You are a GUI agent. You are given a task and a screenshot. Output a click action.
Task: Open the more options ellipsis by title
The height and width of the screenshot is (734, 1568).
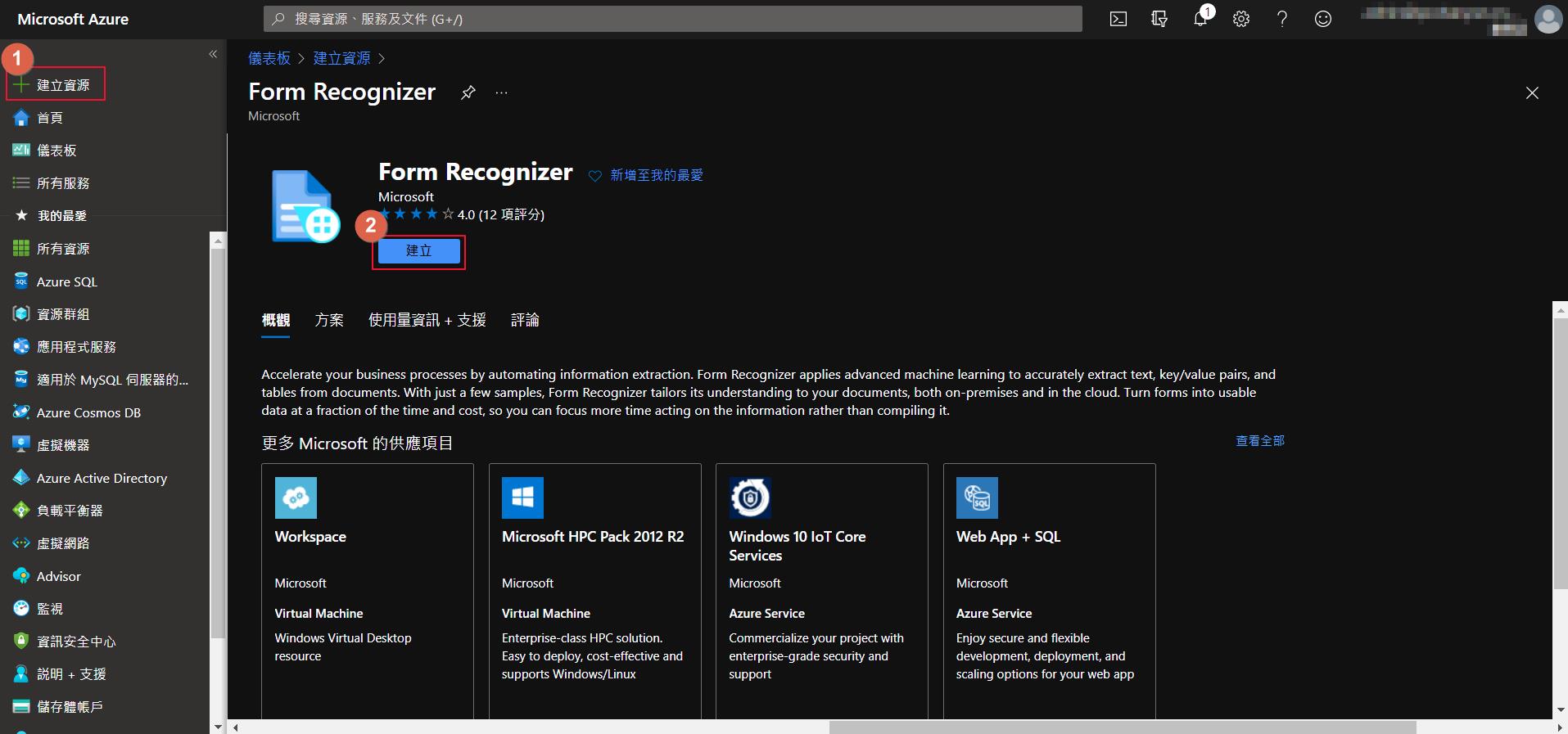click(x=501, y=92)
